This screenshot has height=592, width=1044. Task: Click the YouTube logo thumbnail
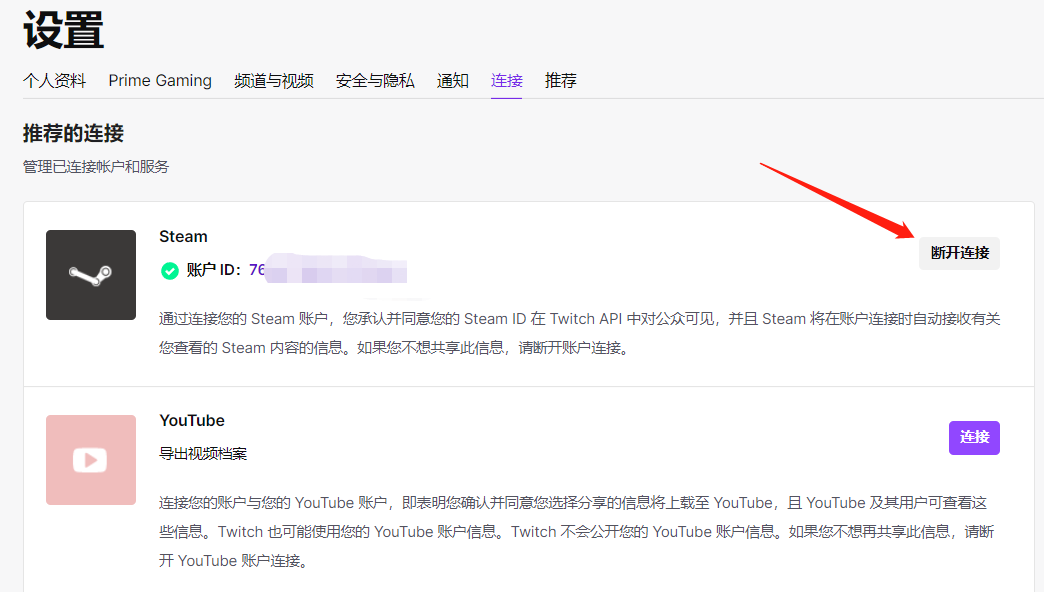click(90, 460)
